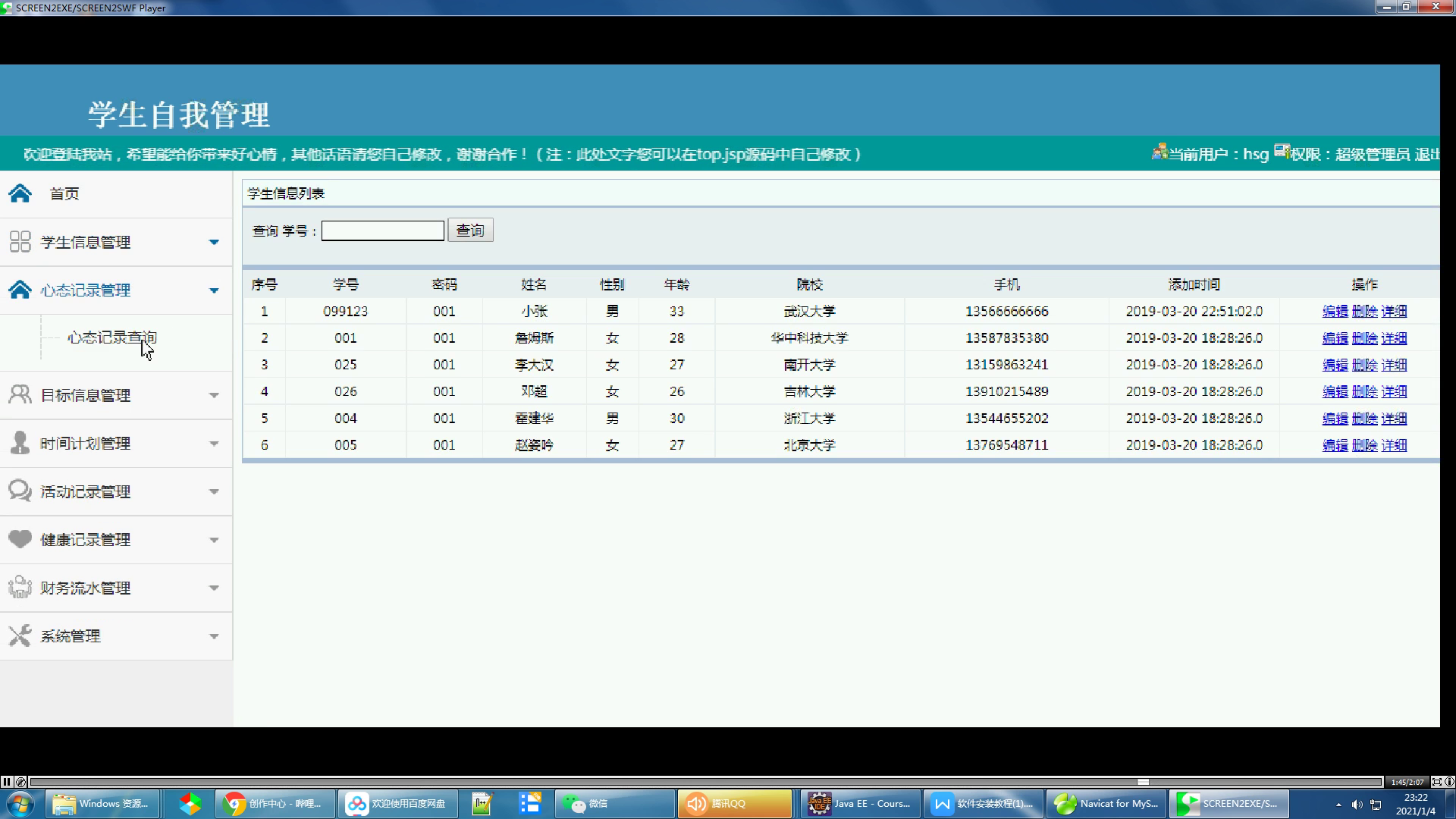
Task: Click the player fullscreen toggle icon
Action: point(1436,782)
